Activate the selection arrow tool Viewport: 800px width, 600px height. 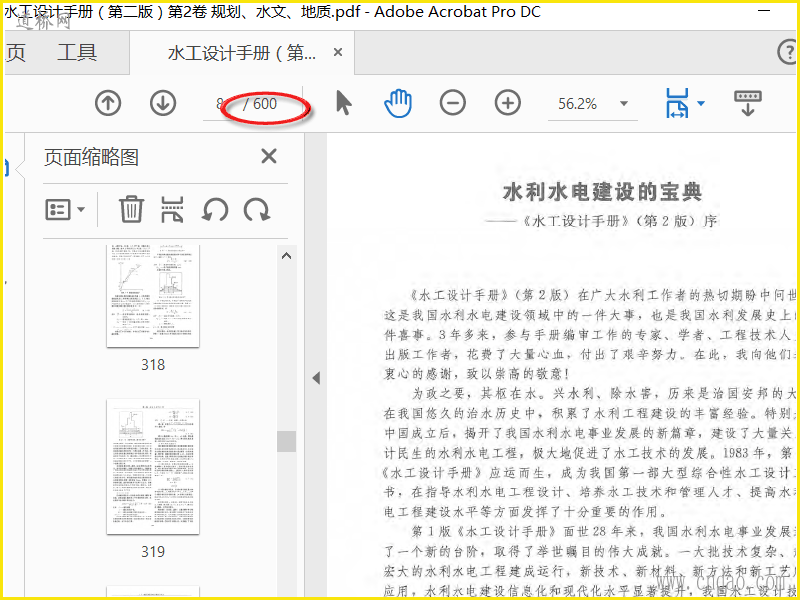(x=344, y=103)
